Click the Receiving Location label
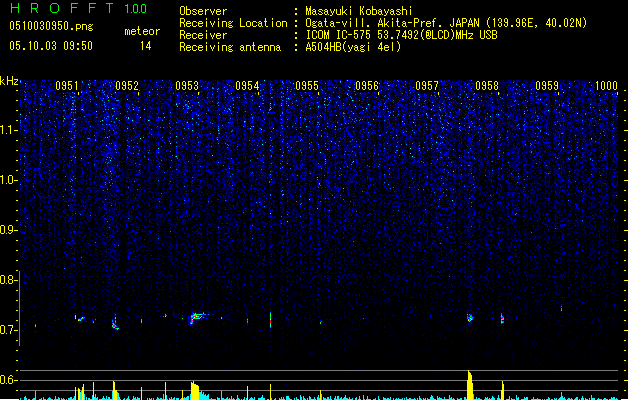The height and width of the screenshot is (400, 629). [x=233, y=23]
